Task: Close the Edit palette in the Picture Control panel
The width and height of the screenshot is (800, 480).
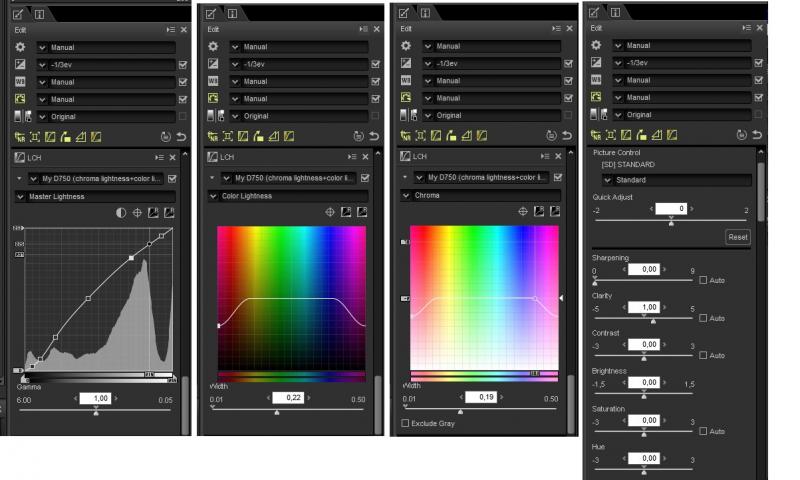Action: [760, 28]
